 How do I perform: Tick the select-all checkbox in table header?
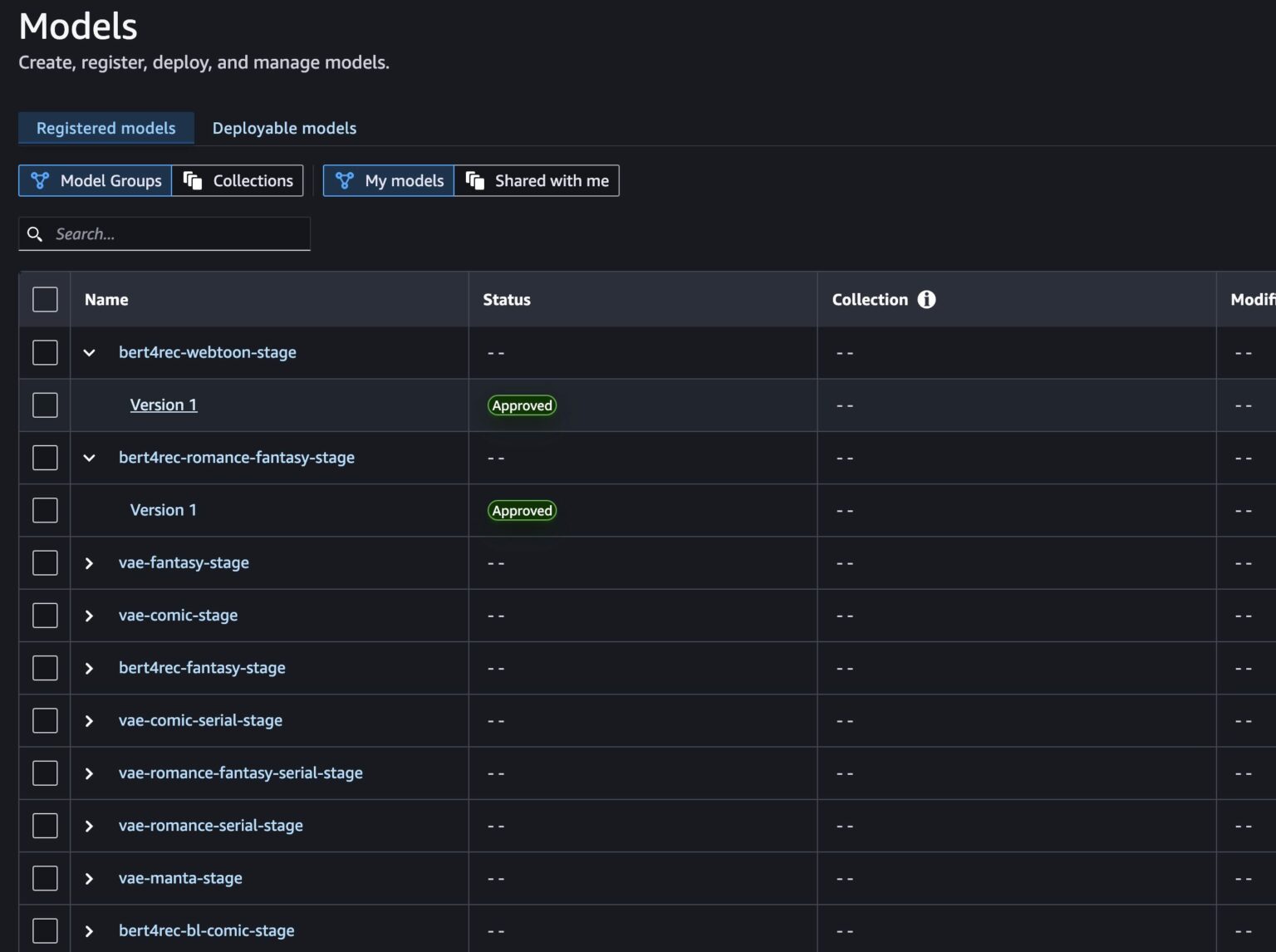(x=45, y=300)
